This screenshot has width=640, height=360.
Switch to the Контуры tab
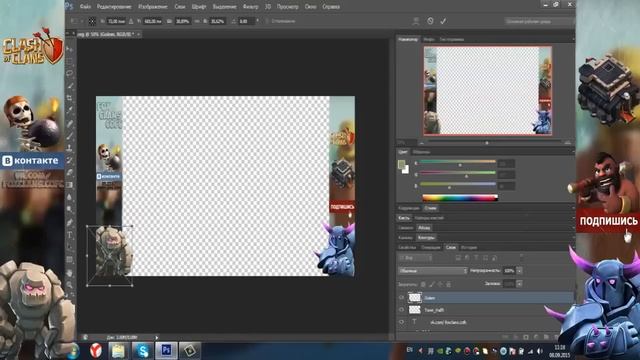426,238
